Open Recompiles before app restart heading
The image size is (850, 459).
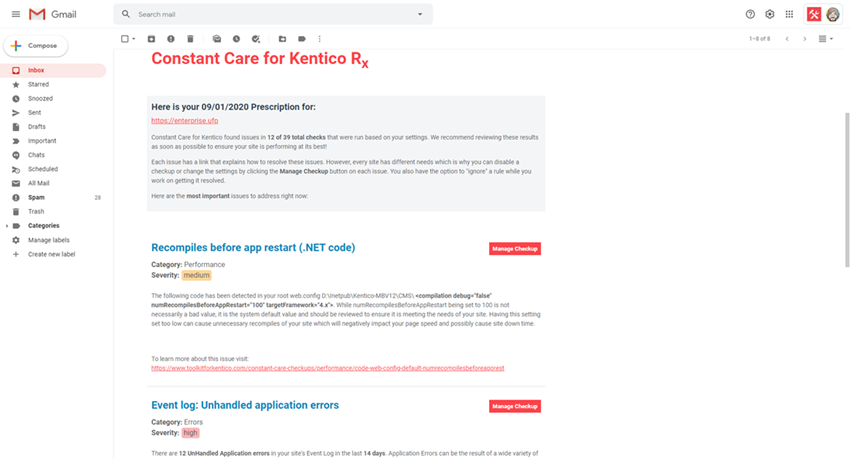pyautogui.click(x=253, y=248)
